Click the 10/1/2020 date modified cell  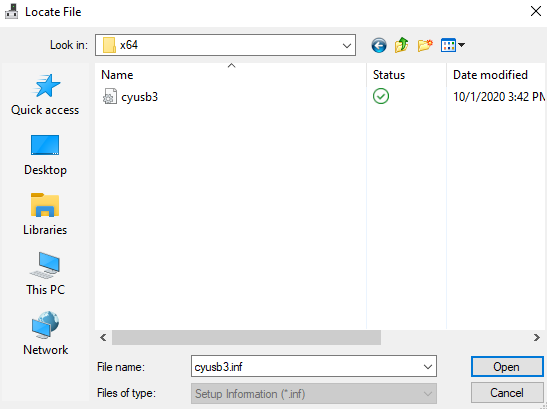499,97
